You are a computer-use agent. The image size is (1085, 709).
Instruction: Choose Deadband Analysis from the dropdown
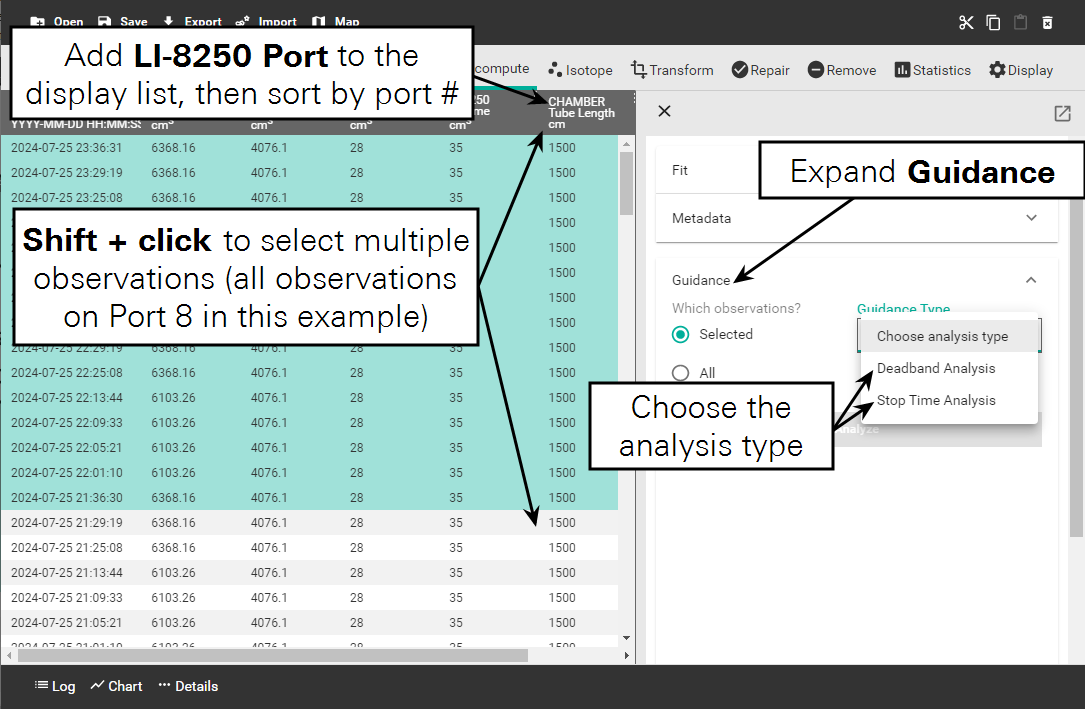936,368
